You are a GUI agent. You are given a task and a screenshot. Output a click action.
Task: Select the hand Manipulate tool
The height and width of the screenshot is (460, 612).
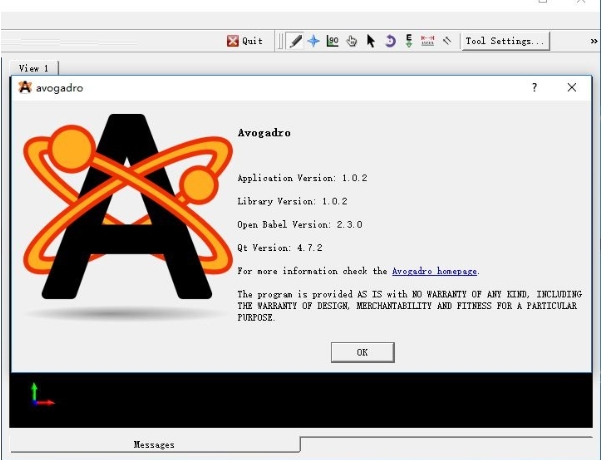point(351,41)
